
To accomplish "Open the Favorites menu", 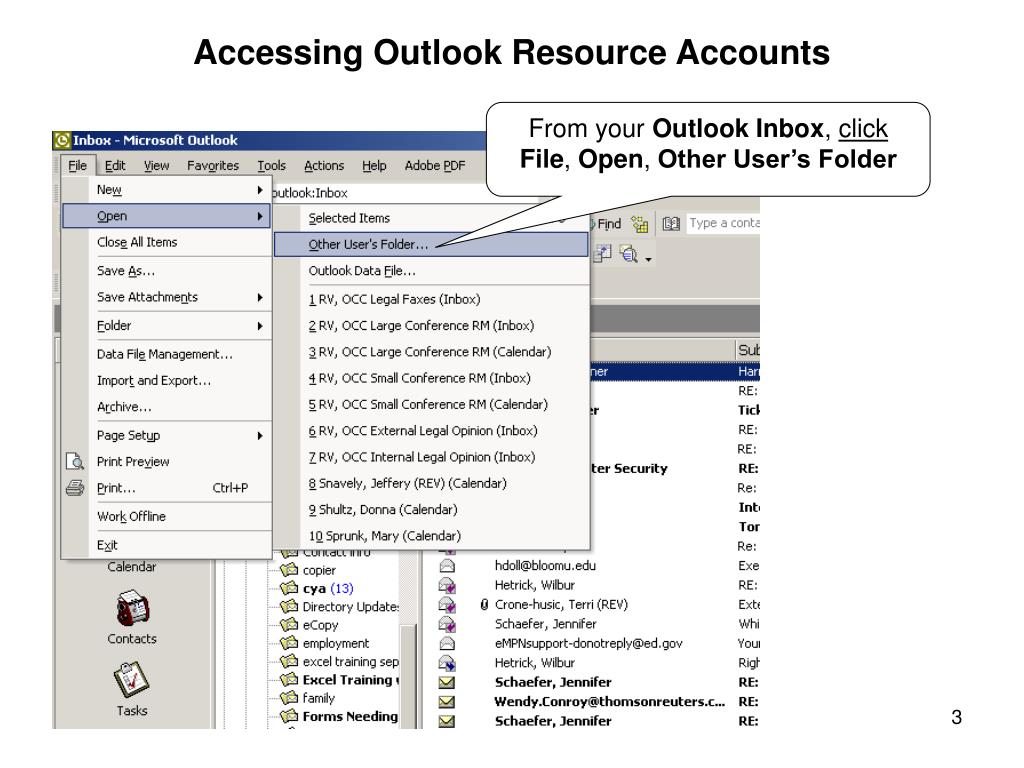I will click(x=213, y=166).
